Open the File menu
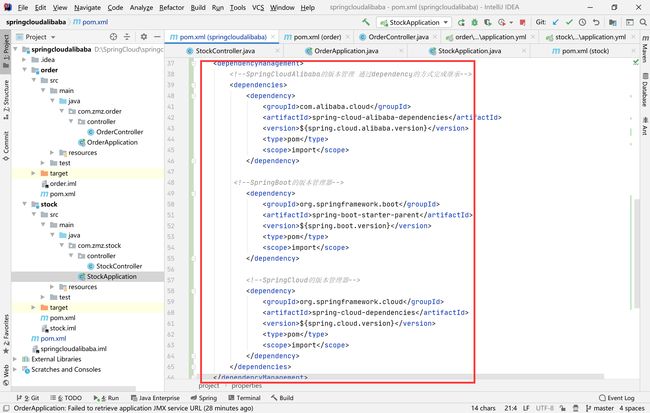 pos(23,7)
